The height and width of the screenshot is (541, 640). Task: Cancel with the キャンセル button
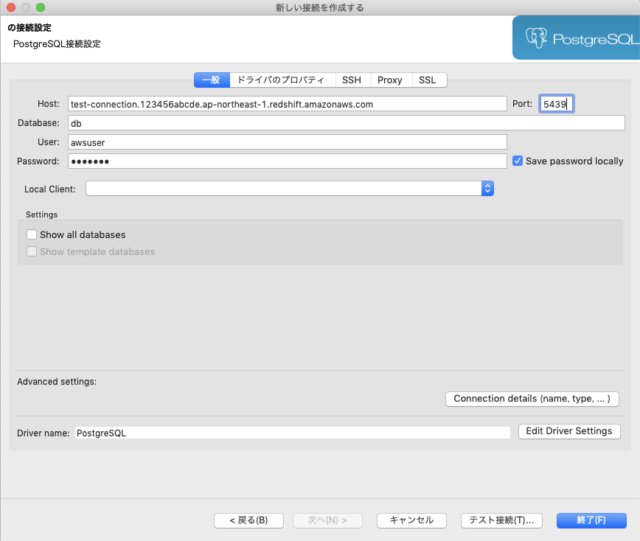point(411,521)
